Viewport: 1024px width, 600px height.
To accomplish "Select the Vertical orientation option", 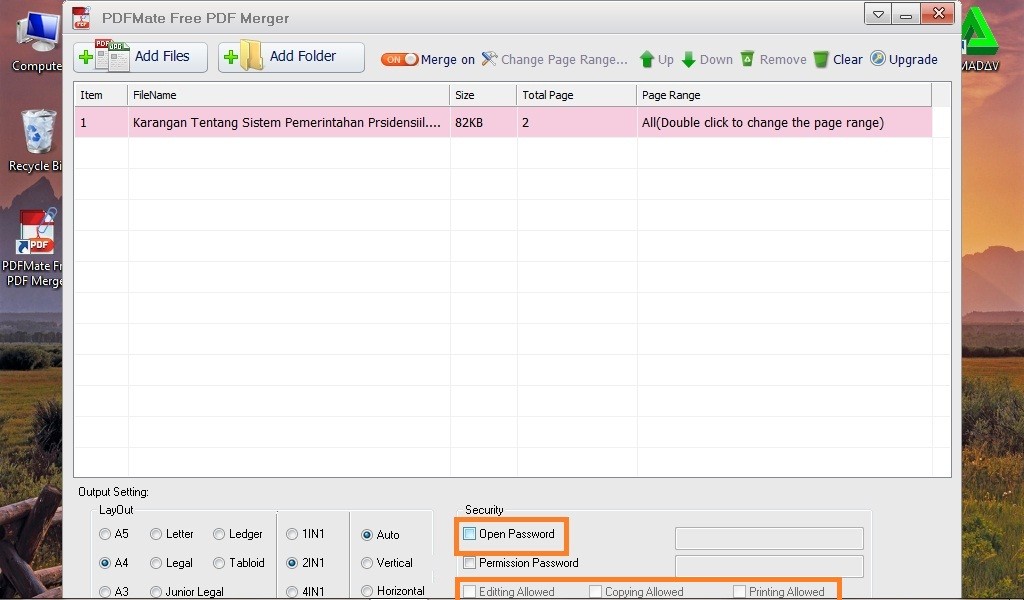I will click(x=367, y=563).
